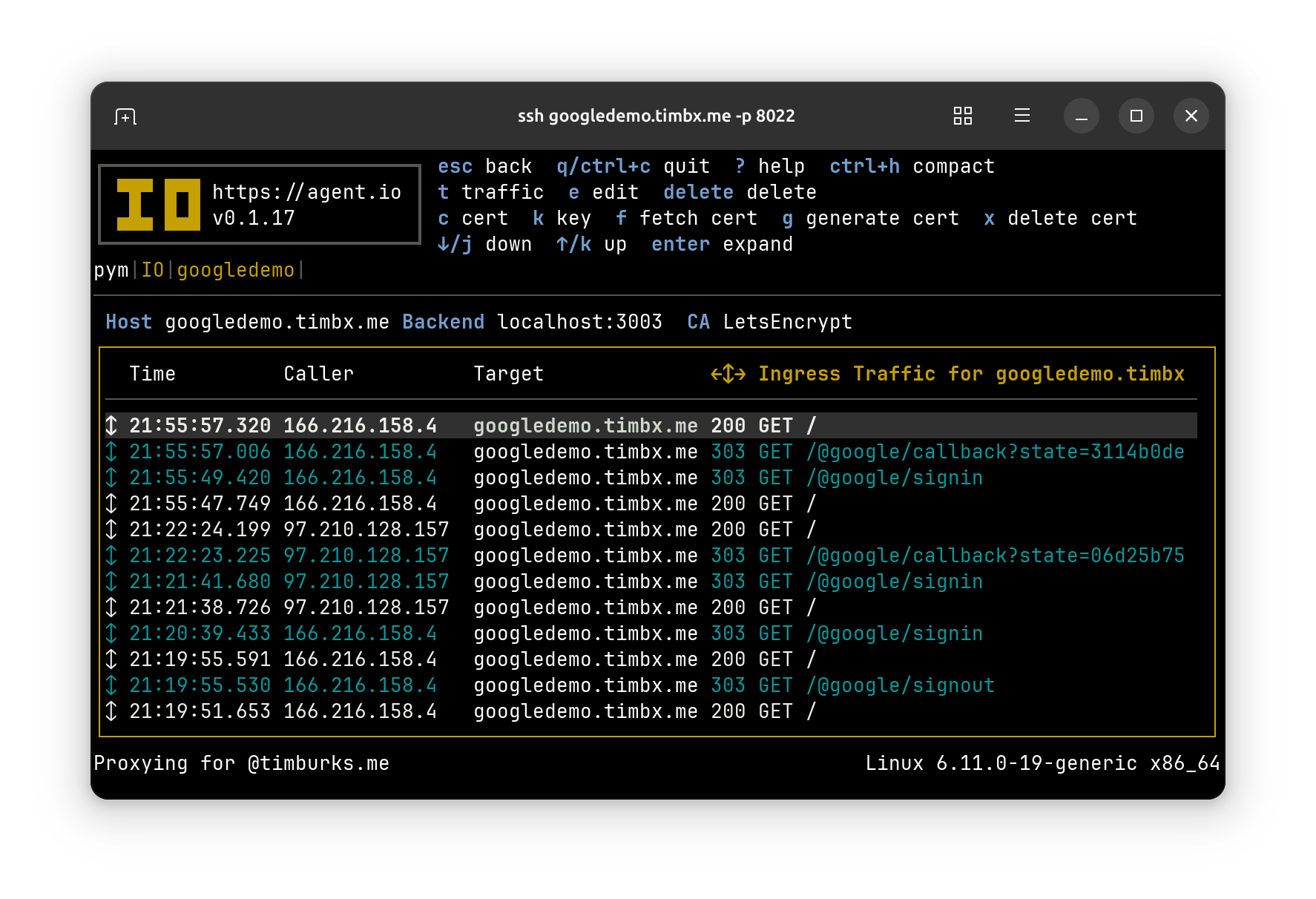Click the ↓/j down shortcut
Viewport: 1316px width, 899px height.
[484, 244]
